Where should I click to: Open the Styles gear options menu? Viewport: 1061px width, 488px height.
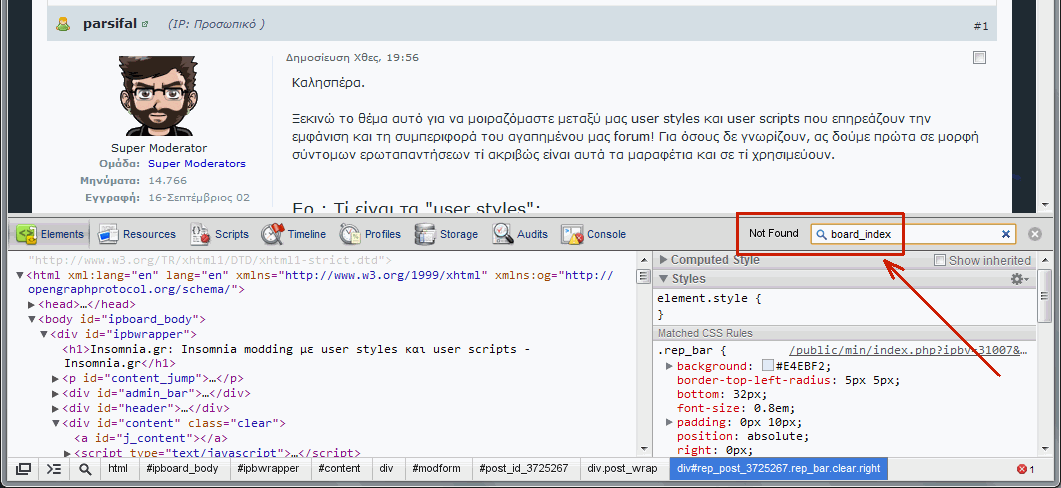tap(1019, 279)
